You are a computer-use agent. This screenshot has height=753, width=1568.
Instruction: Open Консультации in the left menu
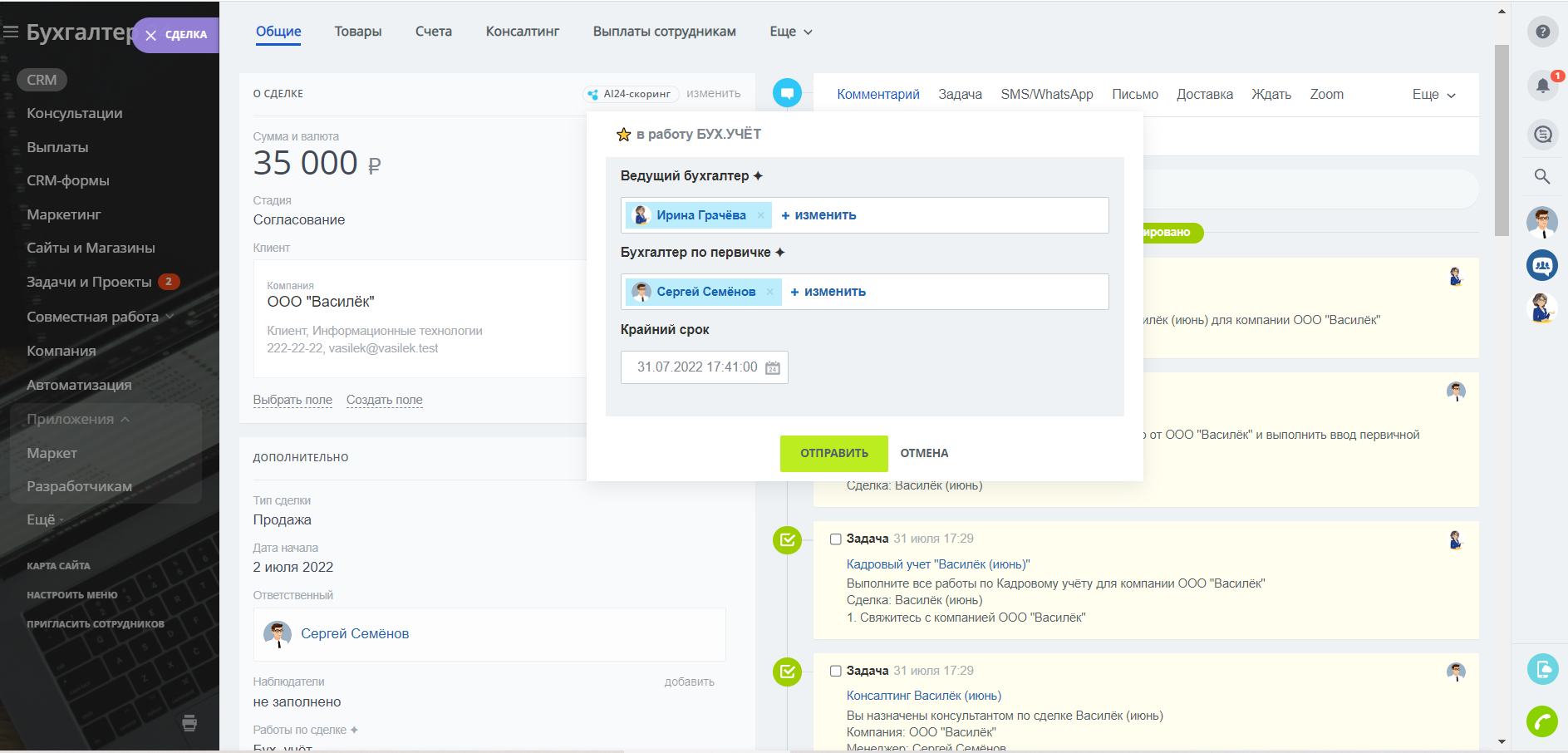pyautogui.click(x=75, y=113)
